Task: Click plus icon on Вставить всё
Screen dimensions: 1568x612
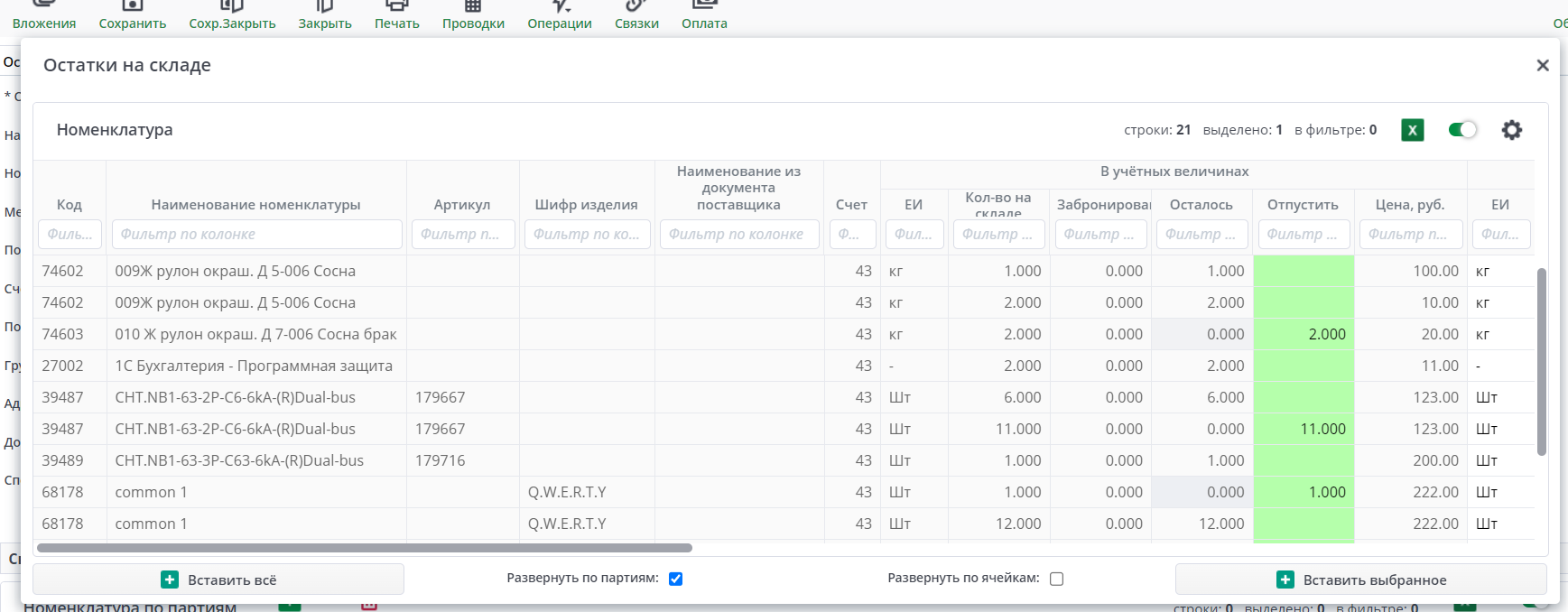Action: point(170,580)
